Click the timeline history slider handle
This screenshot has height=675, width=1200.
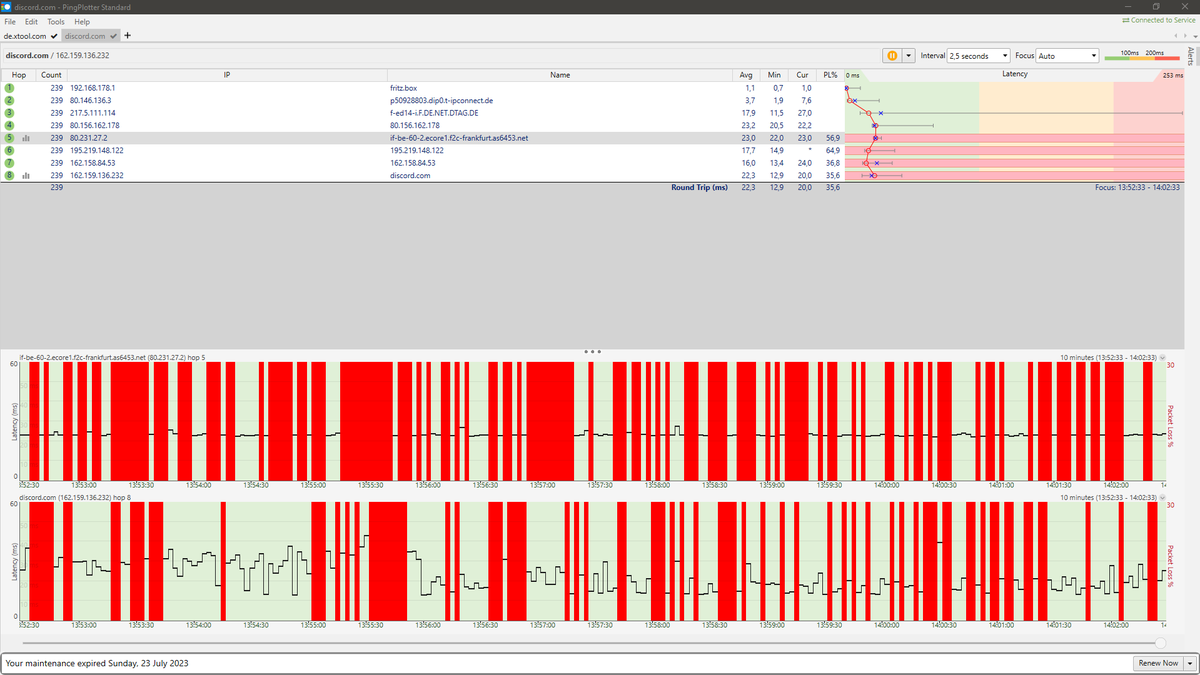point(1160,642)
